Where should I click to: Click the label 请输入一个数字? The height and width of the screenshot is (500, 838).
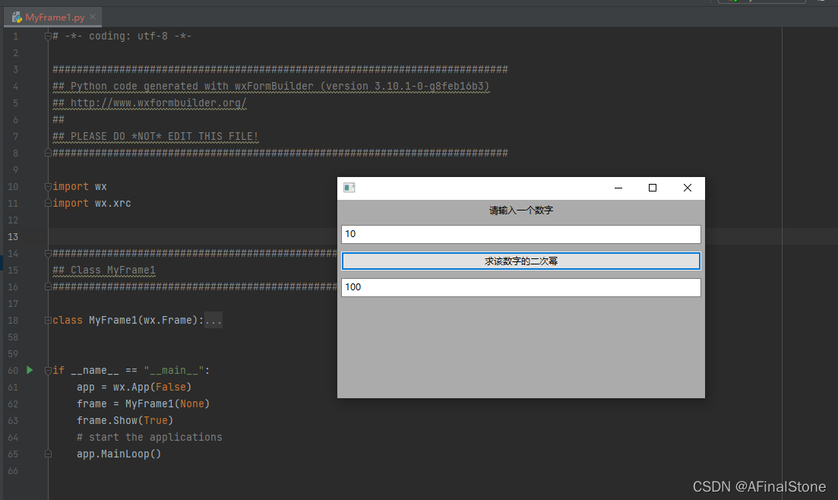521,210
